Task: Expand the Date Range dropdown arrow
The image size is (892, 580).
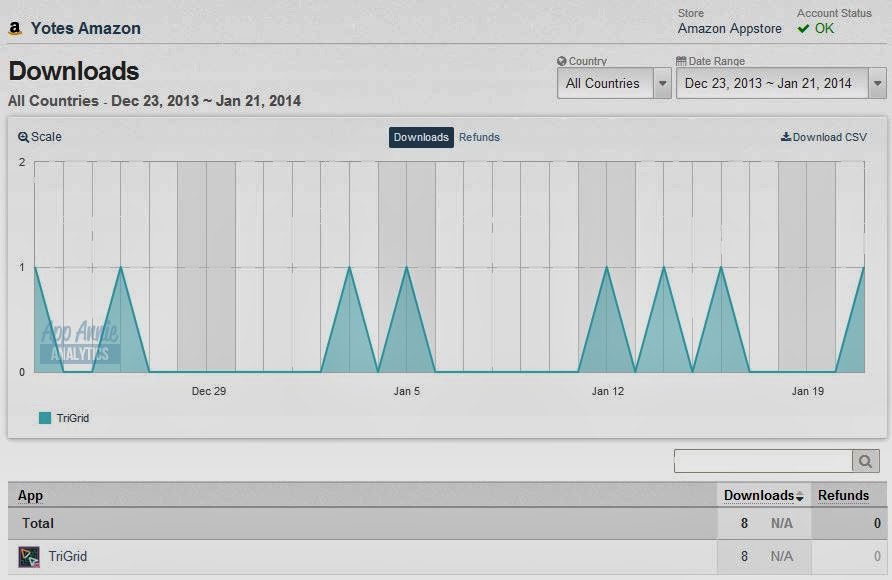Action: pyautogui.click(x=877, y=84)
